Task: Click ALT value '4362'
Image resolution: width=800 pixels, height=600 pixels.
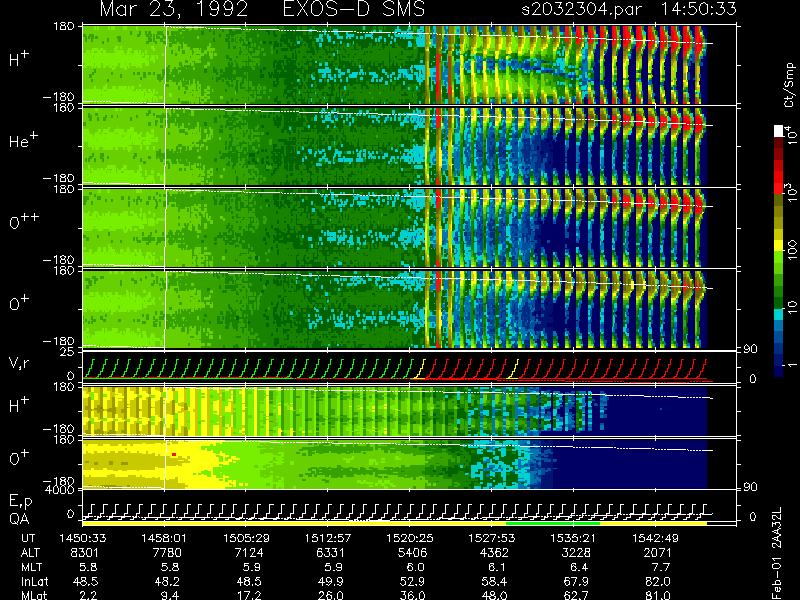Action: pos(494,553)
